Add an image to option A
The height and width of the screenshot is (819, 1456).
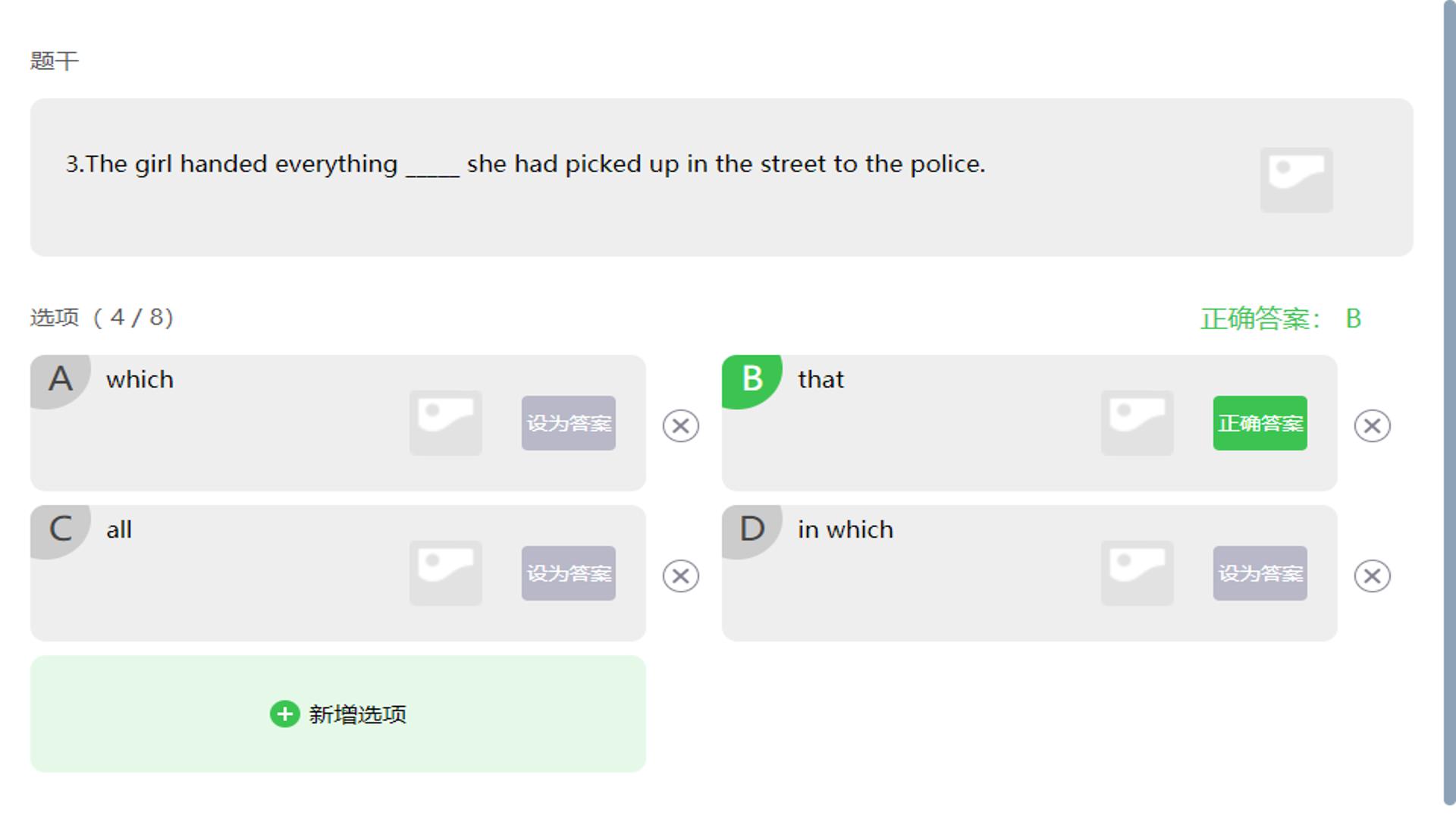[446, 423]
